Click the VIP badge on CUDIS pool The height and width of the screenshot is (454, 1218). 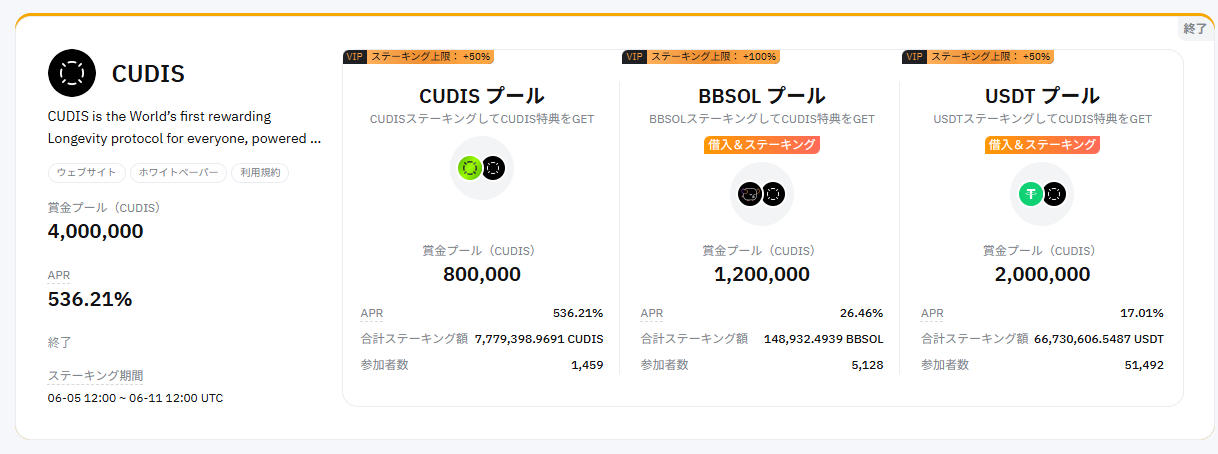pyautogui.click(x=354, y=57)
